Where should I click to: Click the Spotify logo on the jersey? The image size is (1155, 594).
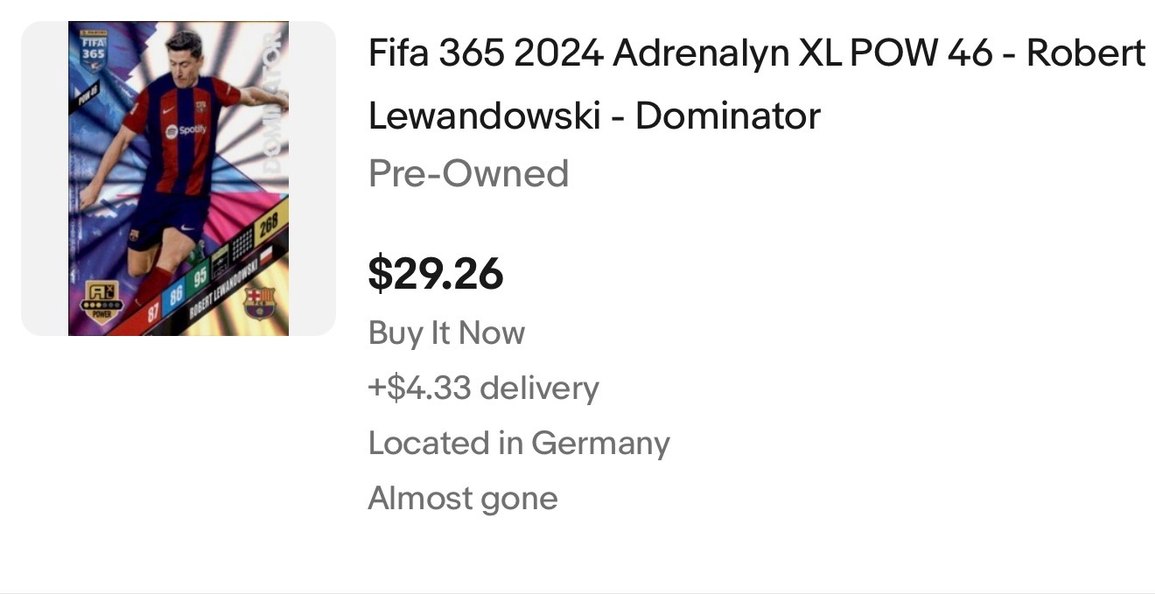point(186,130)
